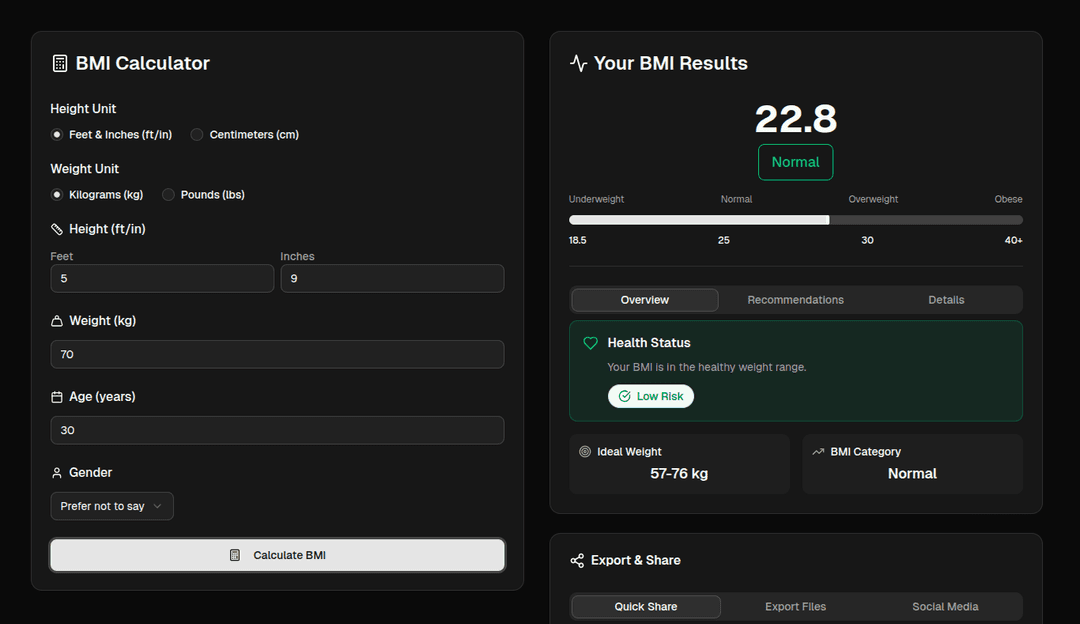Click the pulse icon beside Your BMI Results
Viewport: 1080px width, 624px height.
pos(578,63)
